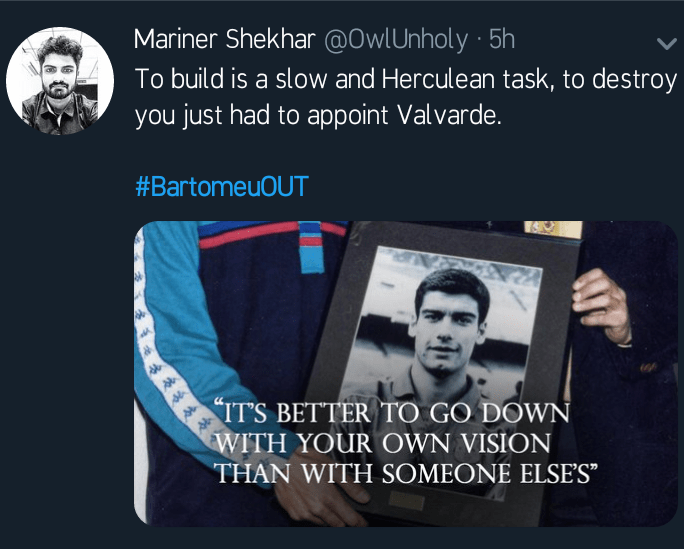Click the quote caption inside the image
Screen dimensions: 684x549
pyautogui.click(x=405, y=442)
